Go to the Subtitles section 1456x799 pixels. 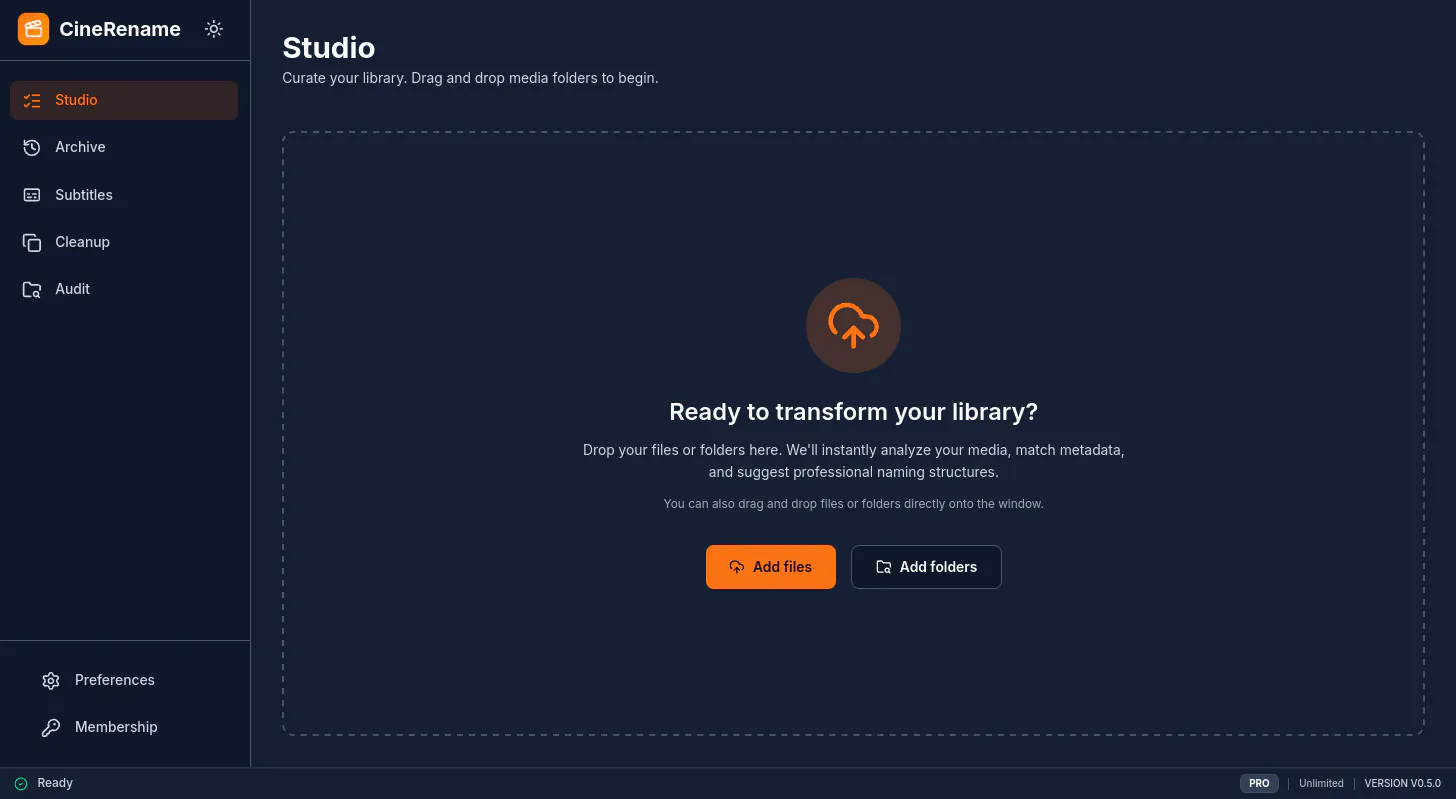124,195
